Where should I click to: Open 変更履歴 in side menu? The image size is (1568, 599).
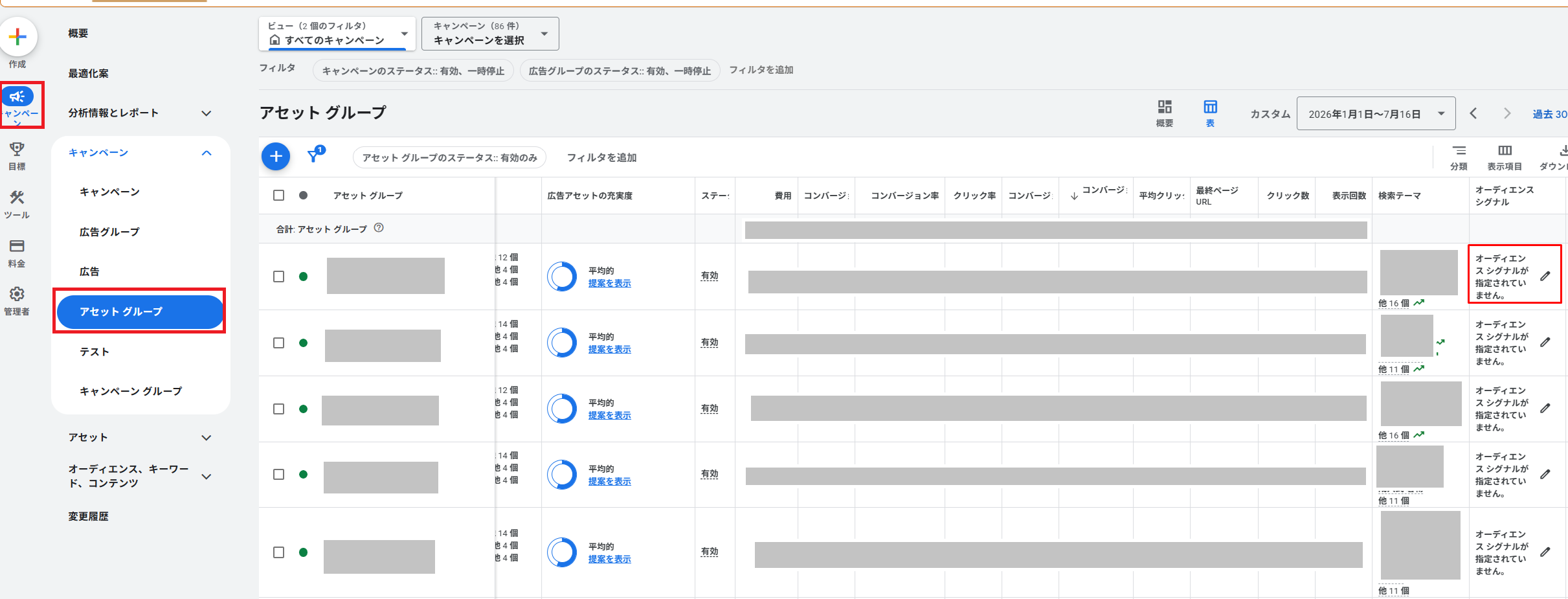click(89, 516)
